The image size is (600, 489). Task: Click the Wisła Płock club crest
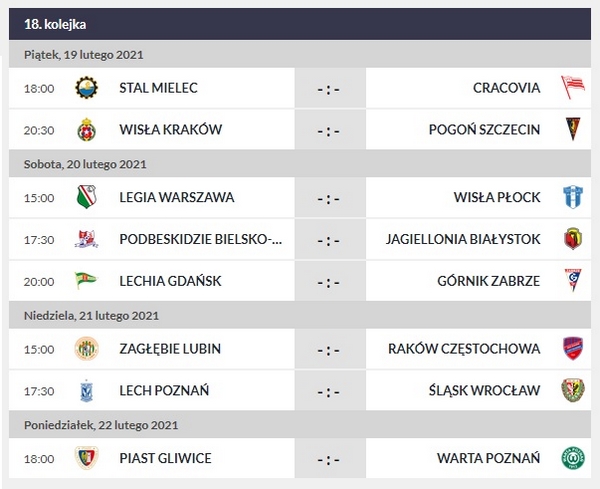tap(572, 197)
